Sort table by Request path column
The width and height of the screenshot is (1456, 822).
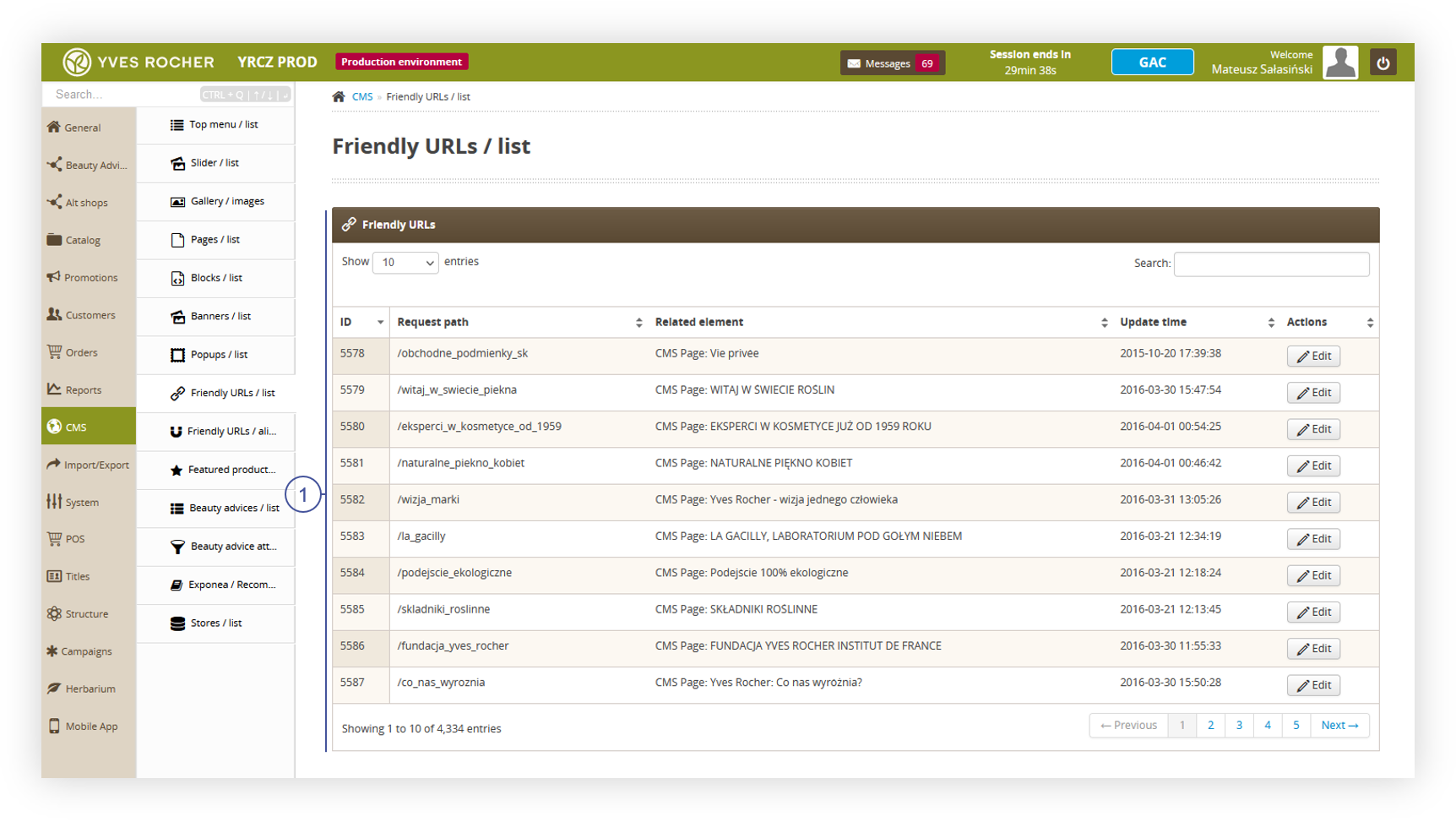(x=519, y=322)
